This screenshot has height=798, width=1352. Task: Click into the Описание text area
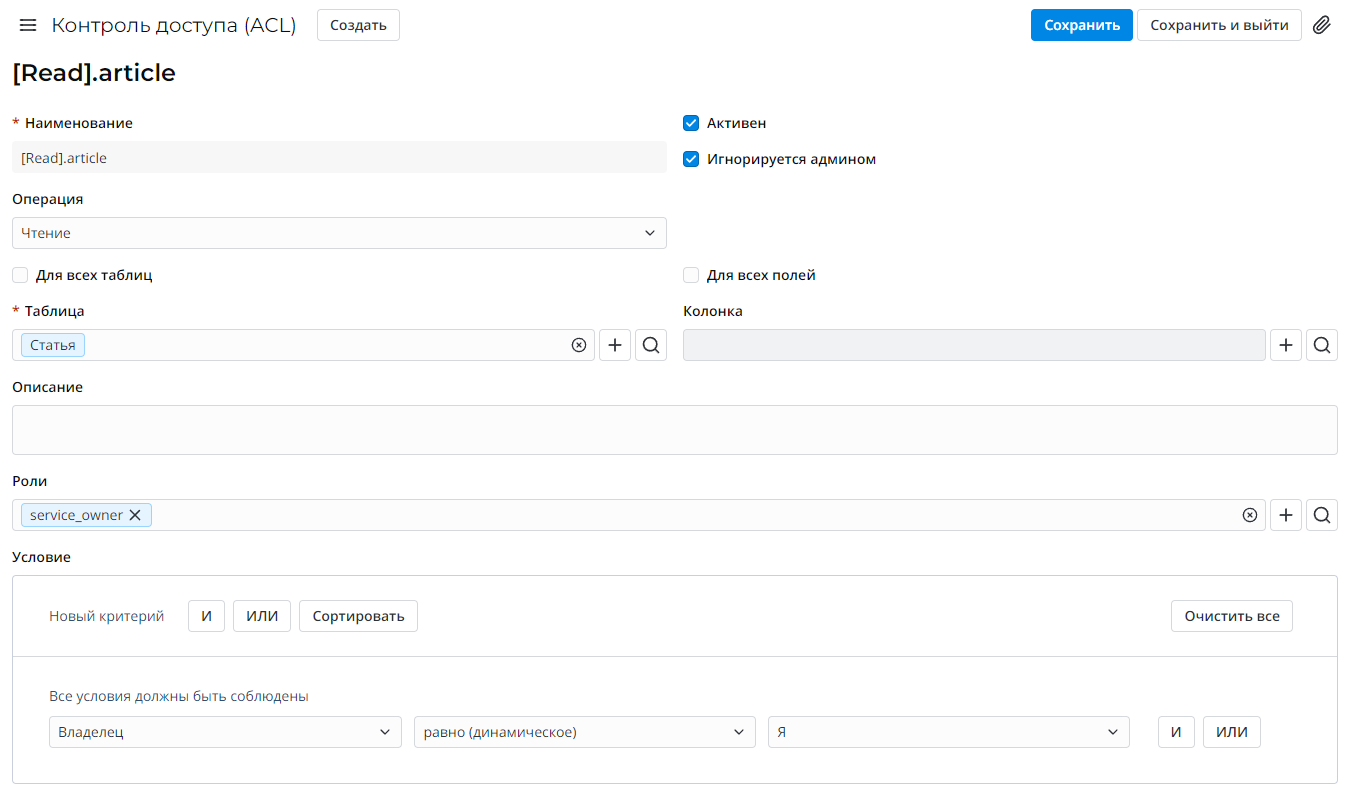coord(675,430)
